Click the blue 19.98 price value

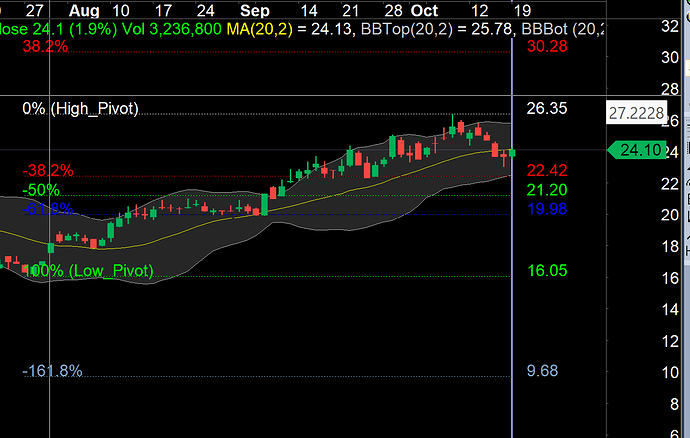point(547,209)
